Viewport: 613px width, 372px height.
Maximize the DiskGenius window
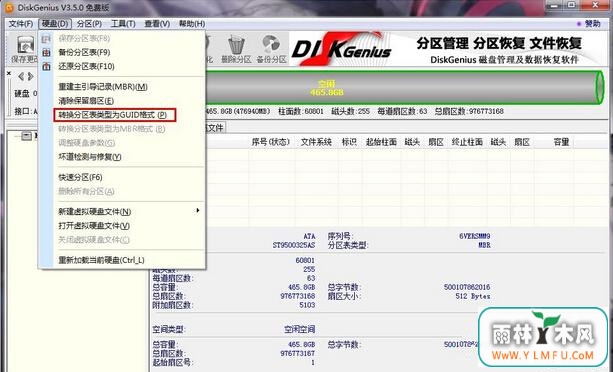(571, 5)
